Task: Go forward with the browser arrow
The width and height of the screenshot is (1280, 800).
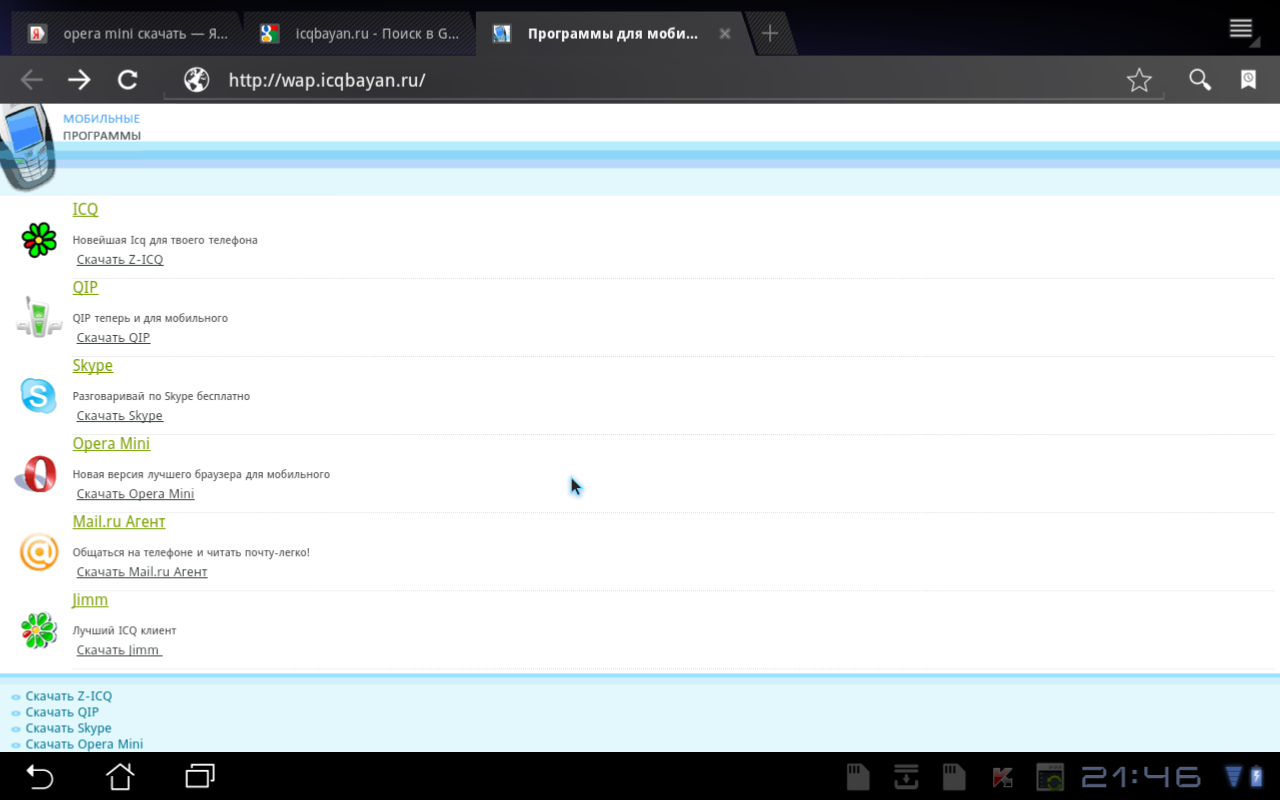Action: pos(79,80)
